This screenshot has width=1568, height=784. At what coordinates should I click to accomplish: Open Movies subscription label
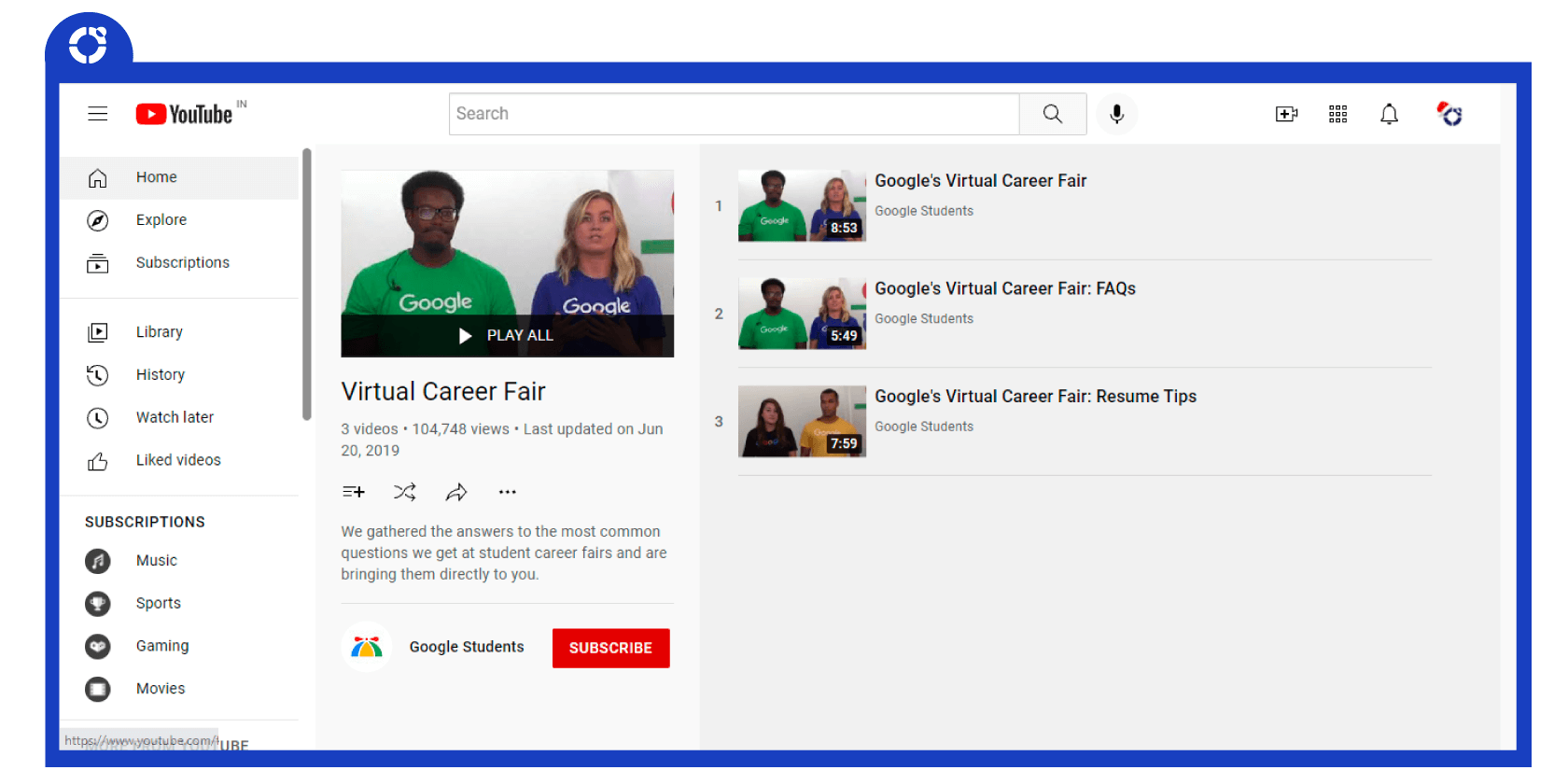(x=161, y=689)
